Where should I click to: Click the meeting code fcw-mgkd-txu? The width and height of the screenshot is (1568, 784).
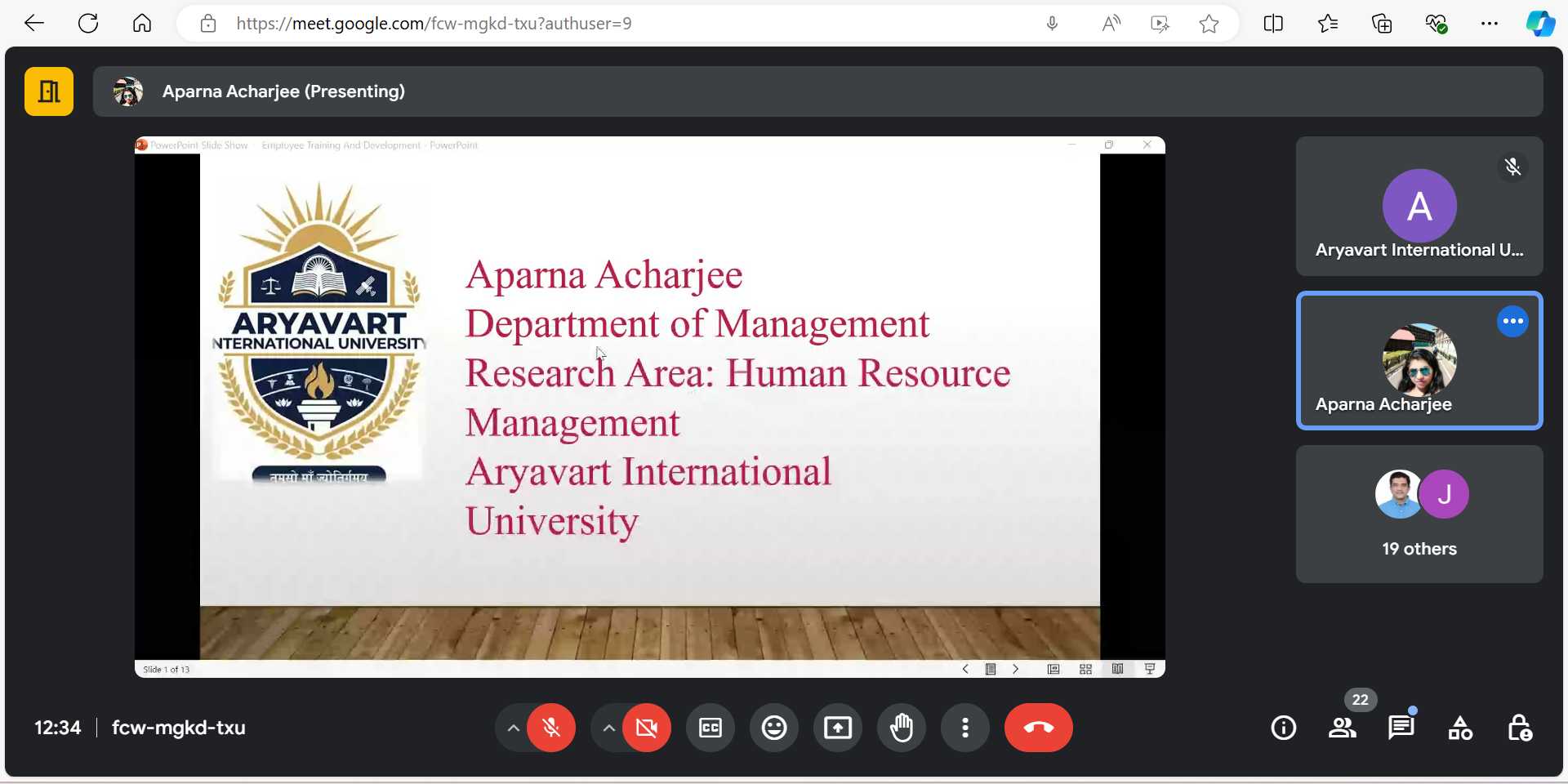[x=179, y=728]
